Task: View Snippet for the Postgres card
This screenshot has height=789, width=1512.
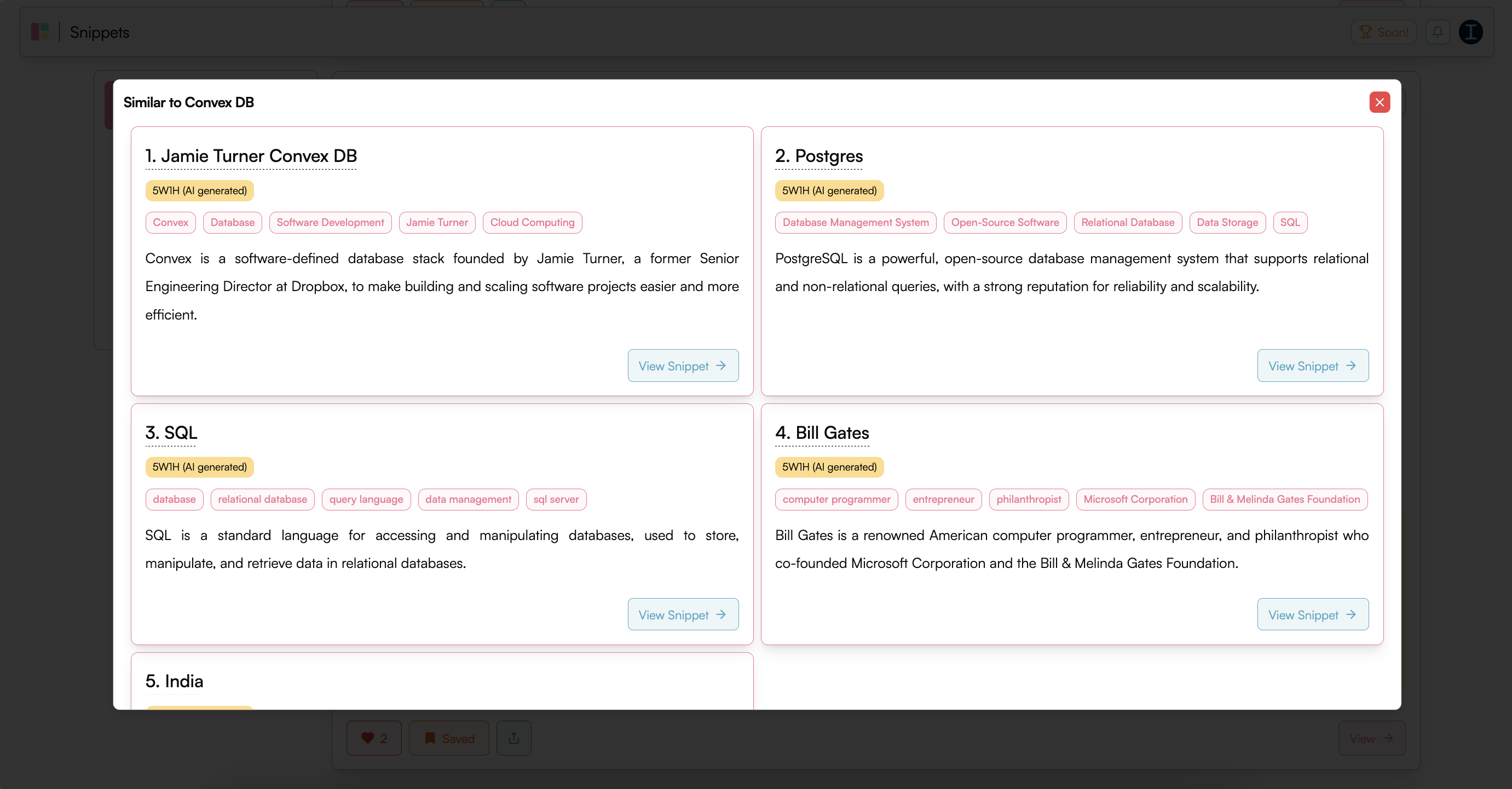Action: 1312,366
